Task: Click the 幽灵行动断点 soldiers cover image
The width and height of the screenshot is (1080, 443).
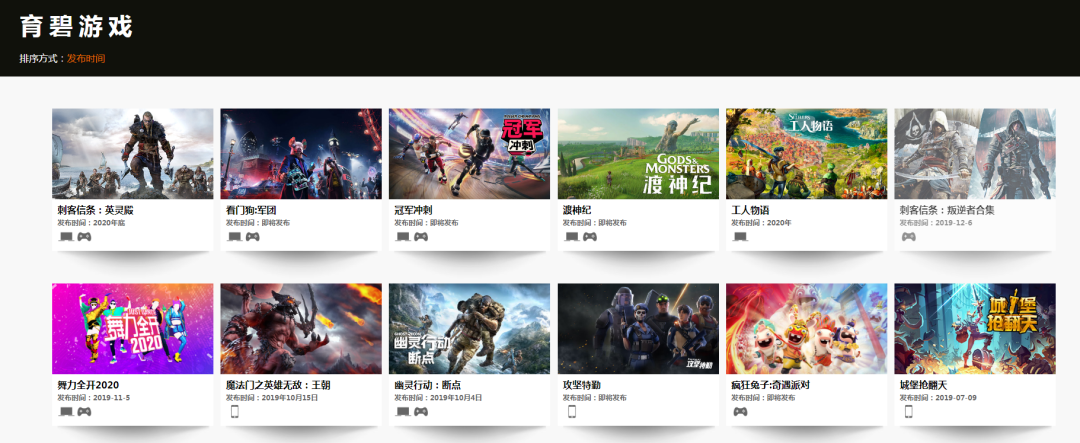Action: point(470,329)
